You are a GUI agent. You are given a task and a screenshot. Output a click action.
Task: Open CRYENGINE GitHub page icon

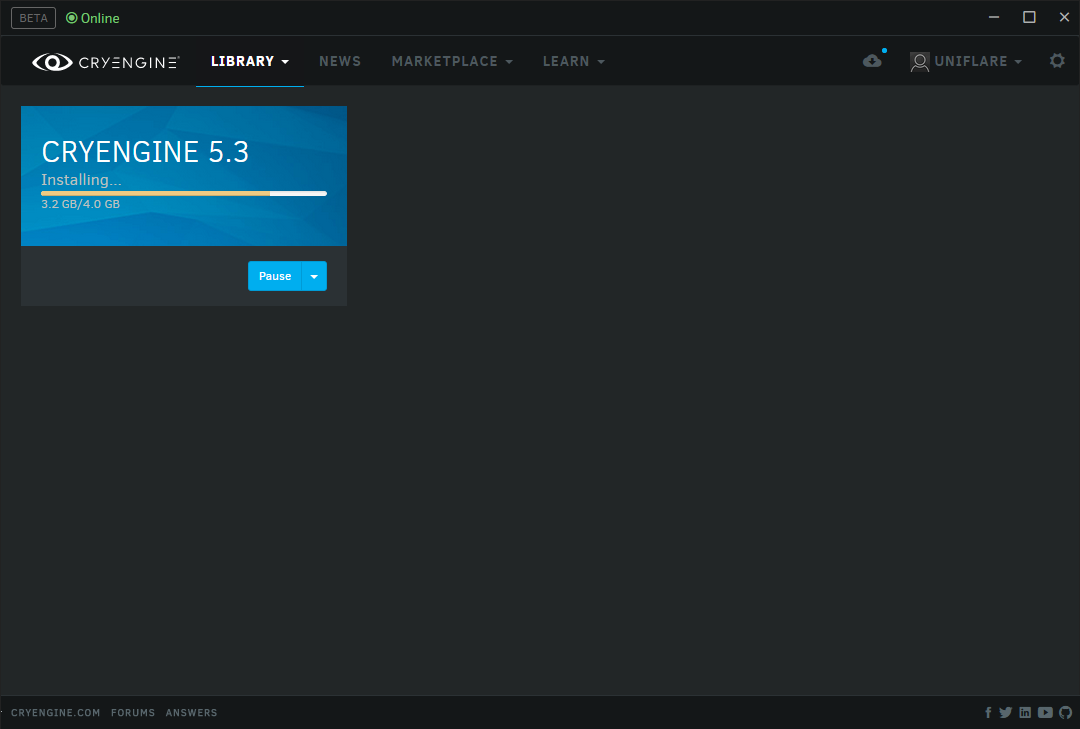tap(1066, 712)
